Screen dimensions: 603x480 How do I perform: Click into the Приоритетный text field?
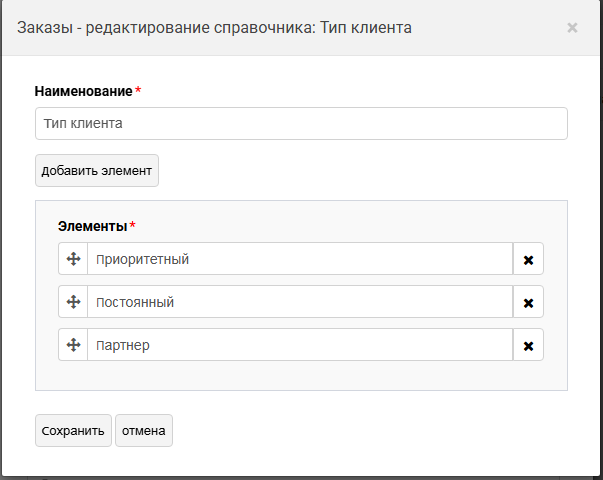tap(300, 259)
